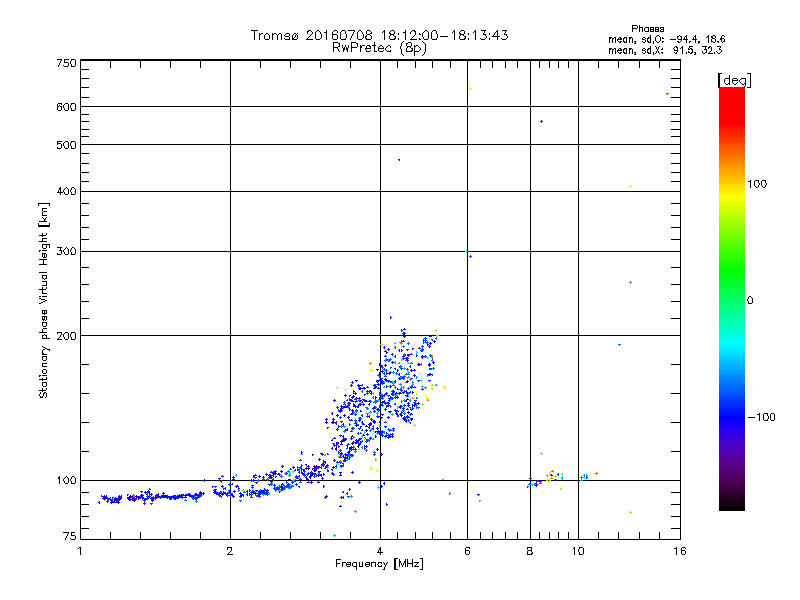This screenshot has height=600, width=800.
Task: Click the y-axis tick label '500'
Action: [x=66, y=144]
